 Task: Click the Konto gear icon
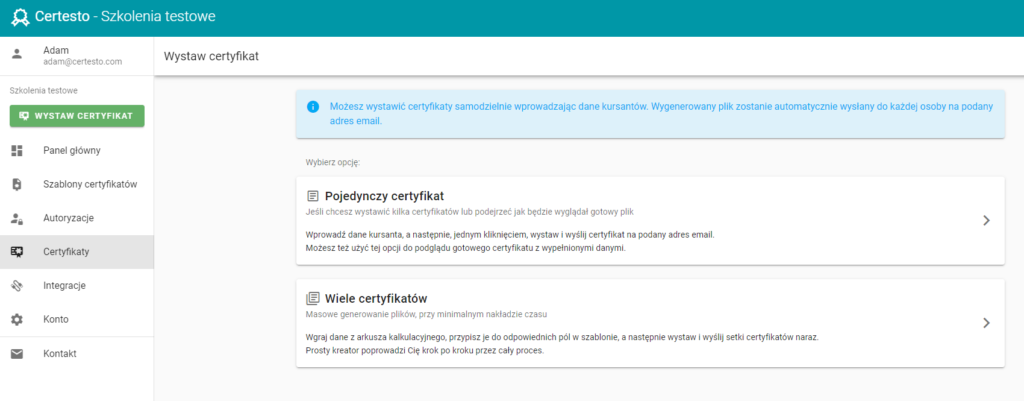click(17, 319)
